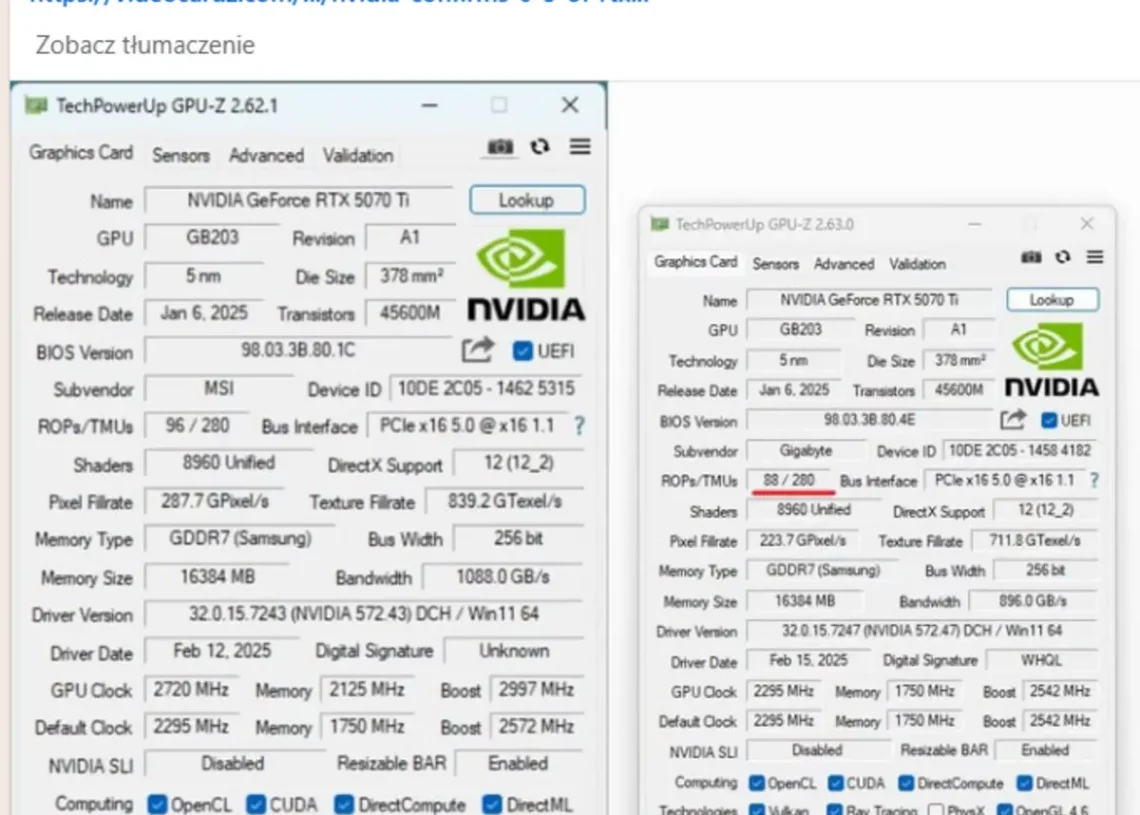Click the Bus Interface question mark in GPU-Z 2.62.1

[579, 425]
